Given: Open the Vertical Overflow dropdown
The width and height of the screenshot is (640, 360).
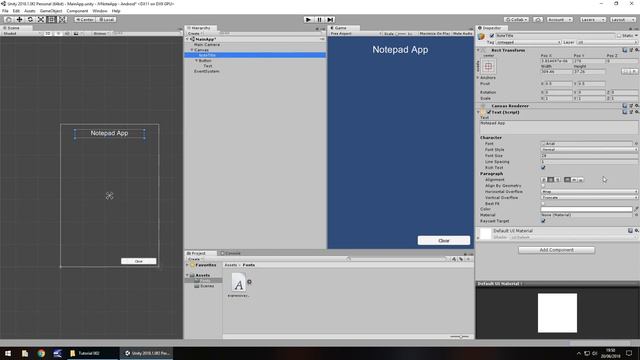Looking at the screenshot, I should [589, 198].
